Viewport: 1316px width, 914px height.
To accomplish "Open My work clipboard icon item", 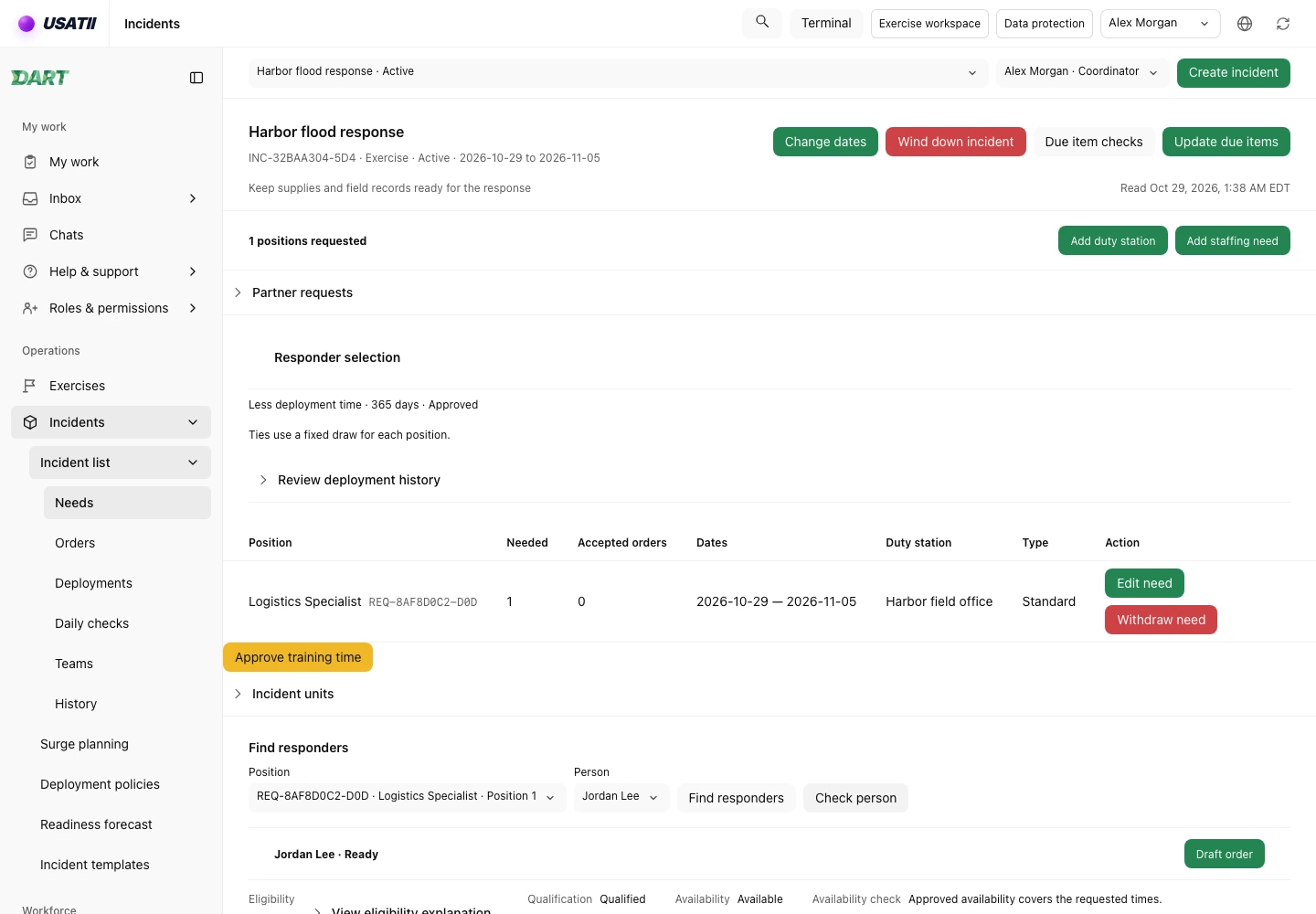I will (x=30, y=162).
